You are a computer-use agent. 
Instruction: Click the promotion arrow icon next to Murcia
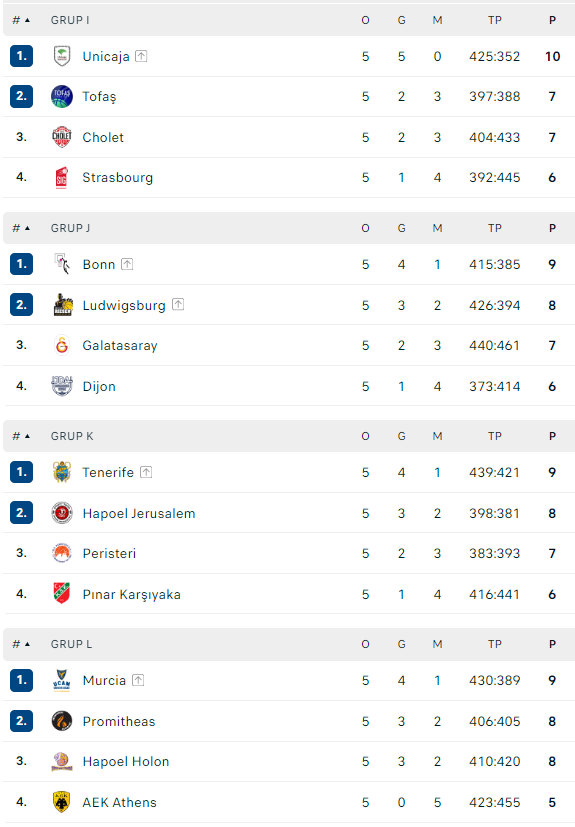point(138,680)
